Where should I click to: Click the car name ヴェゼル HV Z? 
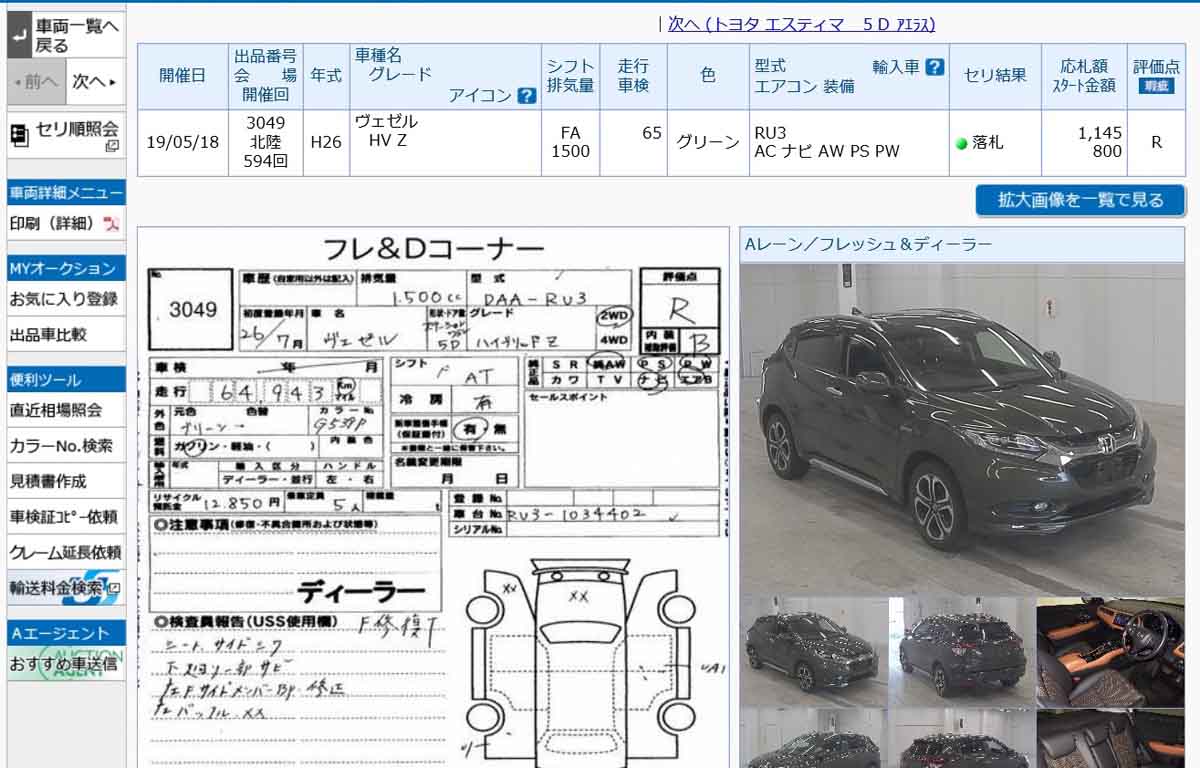pyautogui.click(x=387, y=131)
